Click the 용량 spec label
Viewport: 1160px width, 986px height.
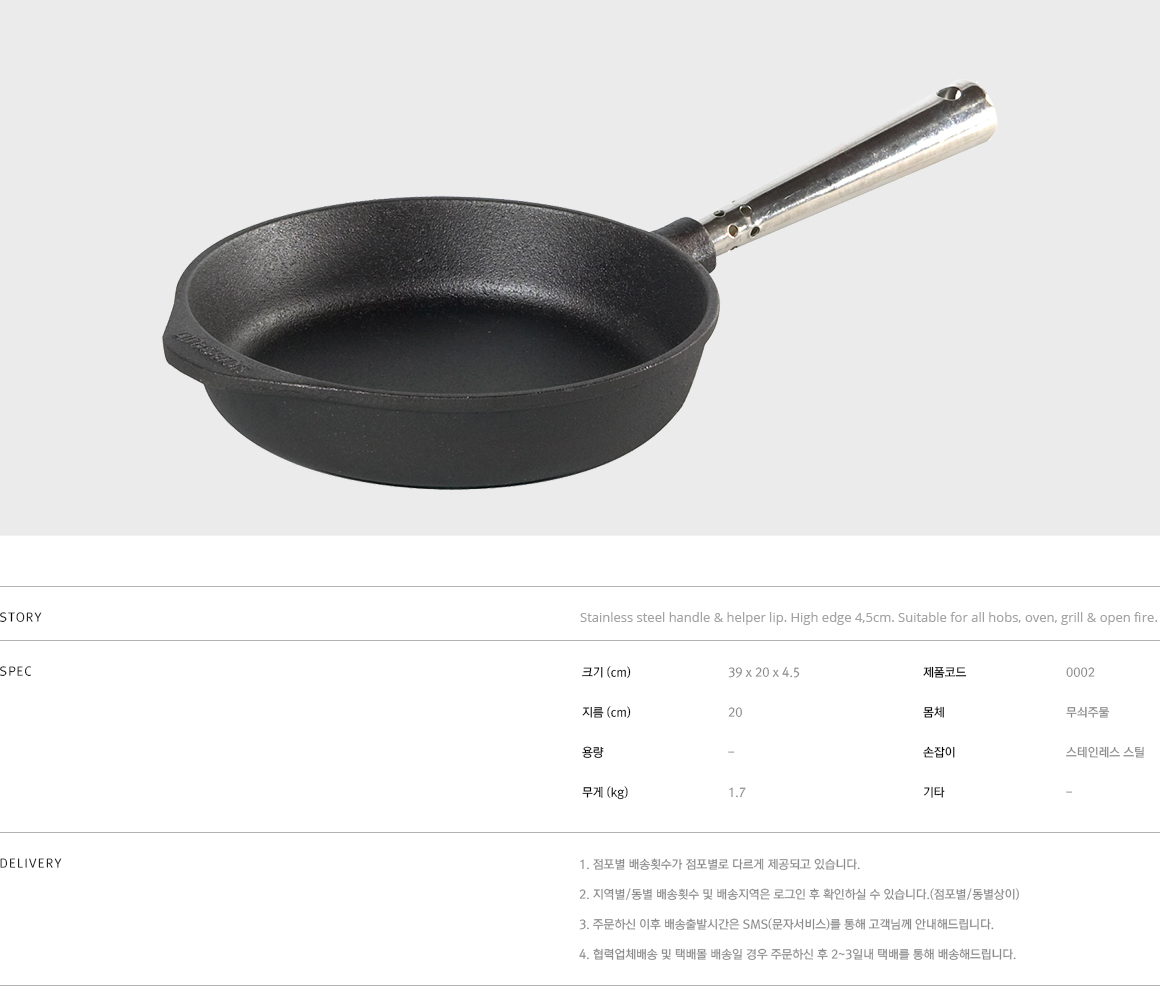click(x=592, y=752)
